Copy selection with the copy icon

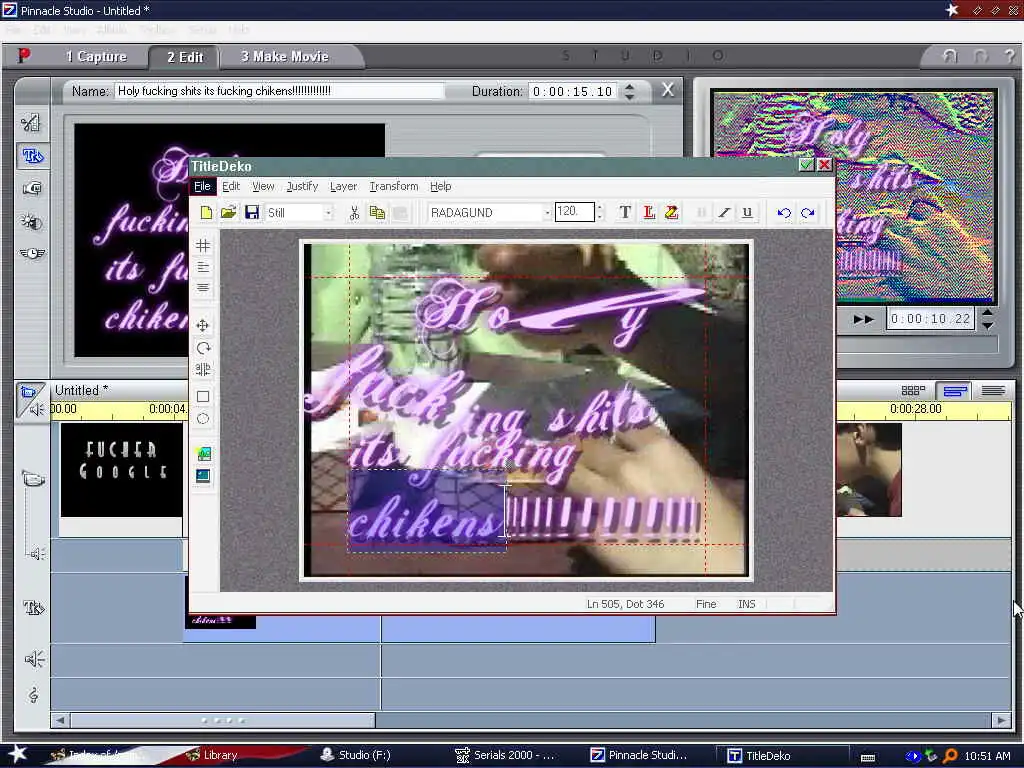tap(377, 212)
